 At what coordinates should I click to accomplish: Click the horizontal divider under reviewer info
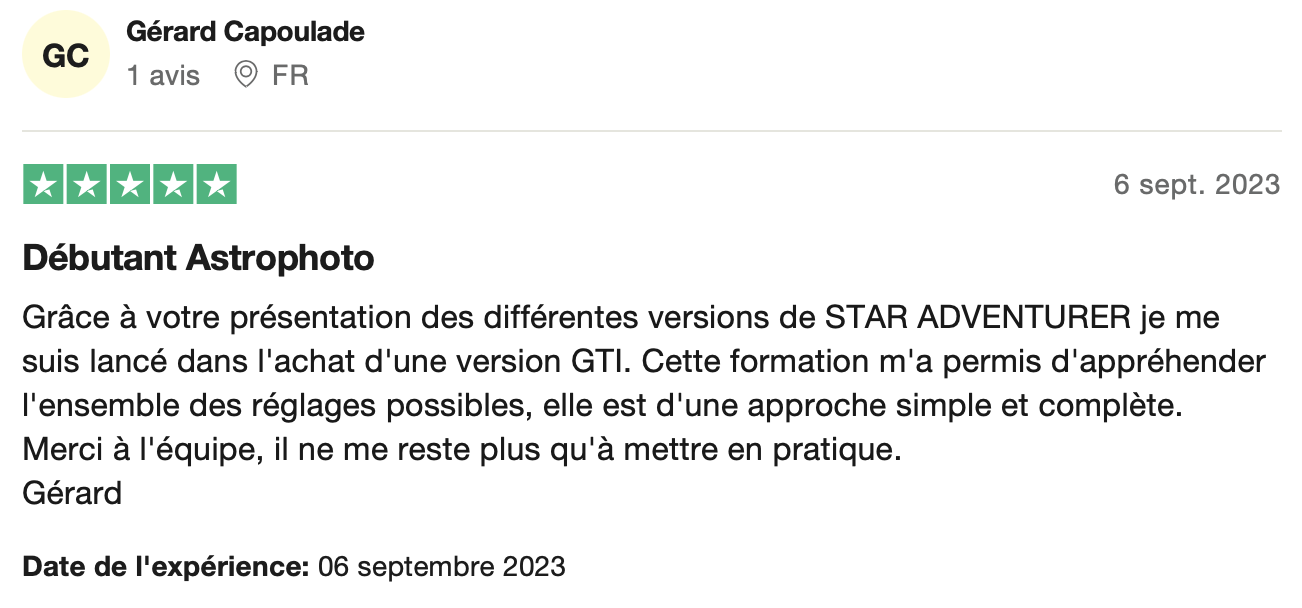pyautogui.click(x=651, y=131)
